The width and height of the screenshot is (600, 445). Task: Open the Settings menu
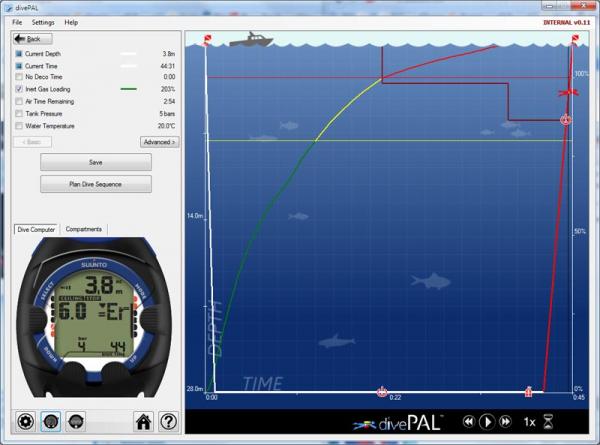click(x=43, y=22)
